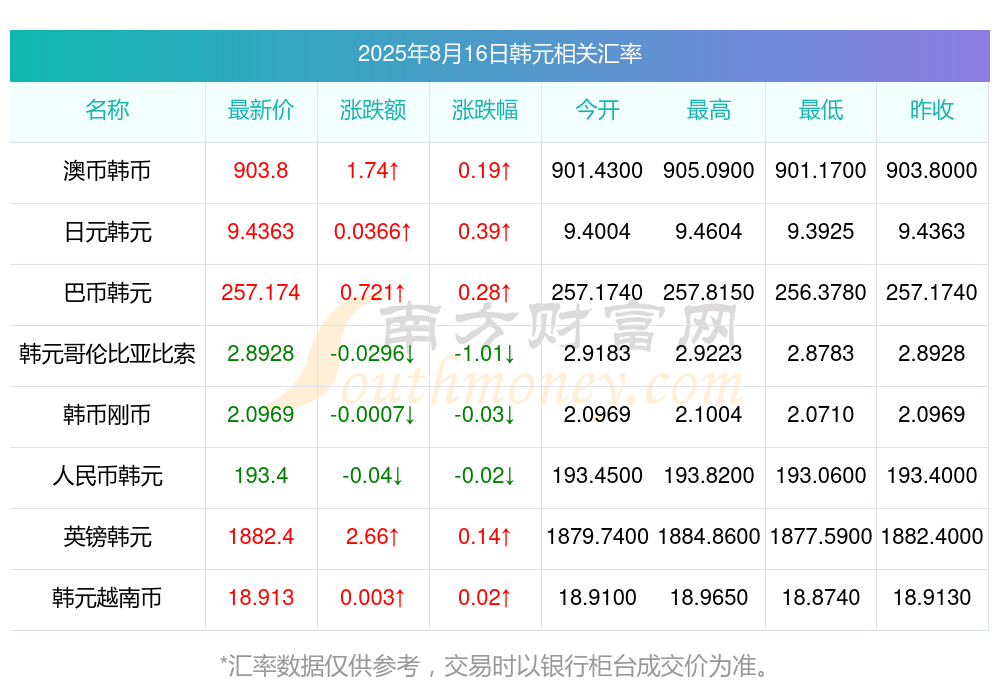Click the '英镑韩元' row name

point(107,537)
